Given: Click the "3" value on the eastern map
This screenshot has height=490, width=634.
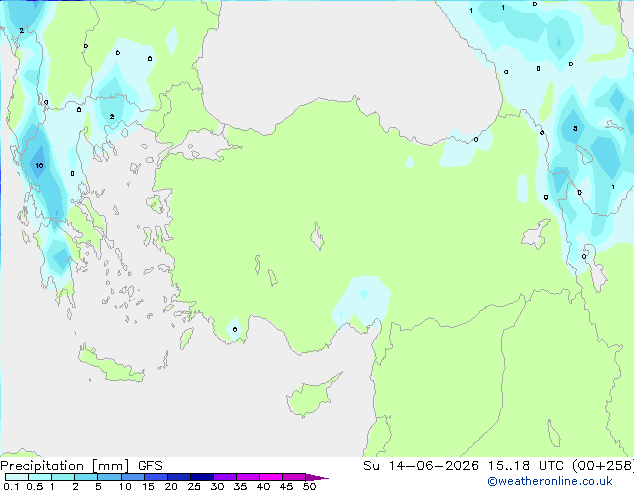Looking at the screenshot, I should click(575, 129).
